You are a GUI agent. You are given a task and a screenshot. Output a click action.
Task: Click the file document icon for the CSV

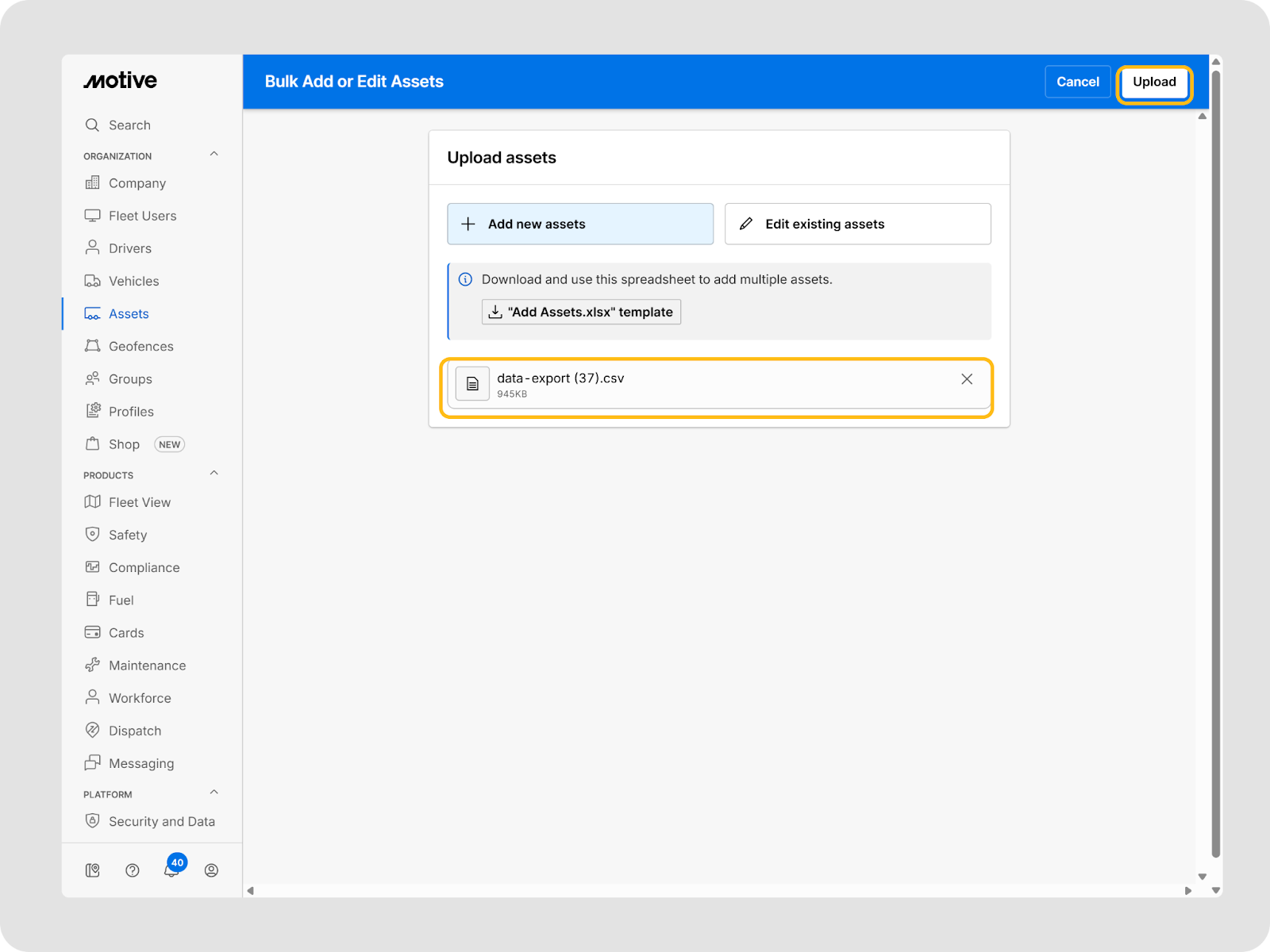point(472,384)
